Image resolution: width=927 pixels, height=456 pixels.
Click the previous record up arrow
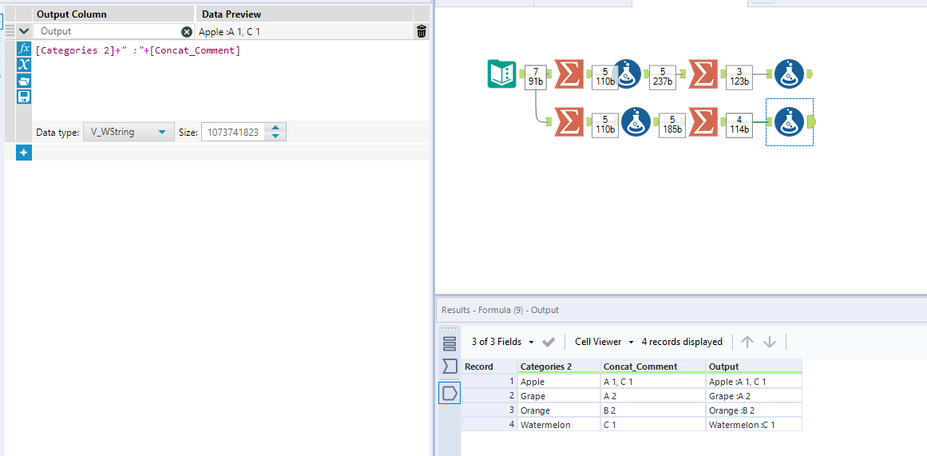[x=747, y=342]
